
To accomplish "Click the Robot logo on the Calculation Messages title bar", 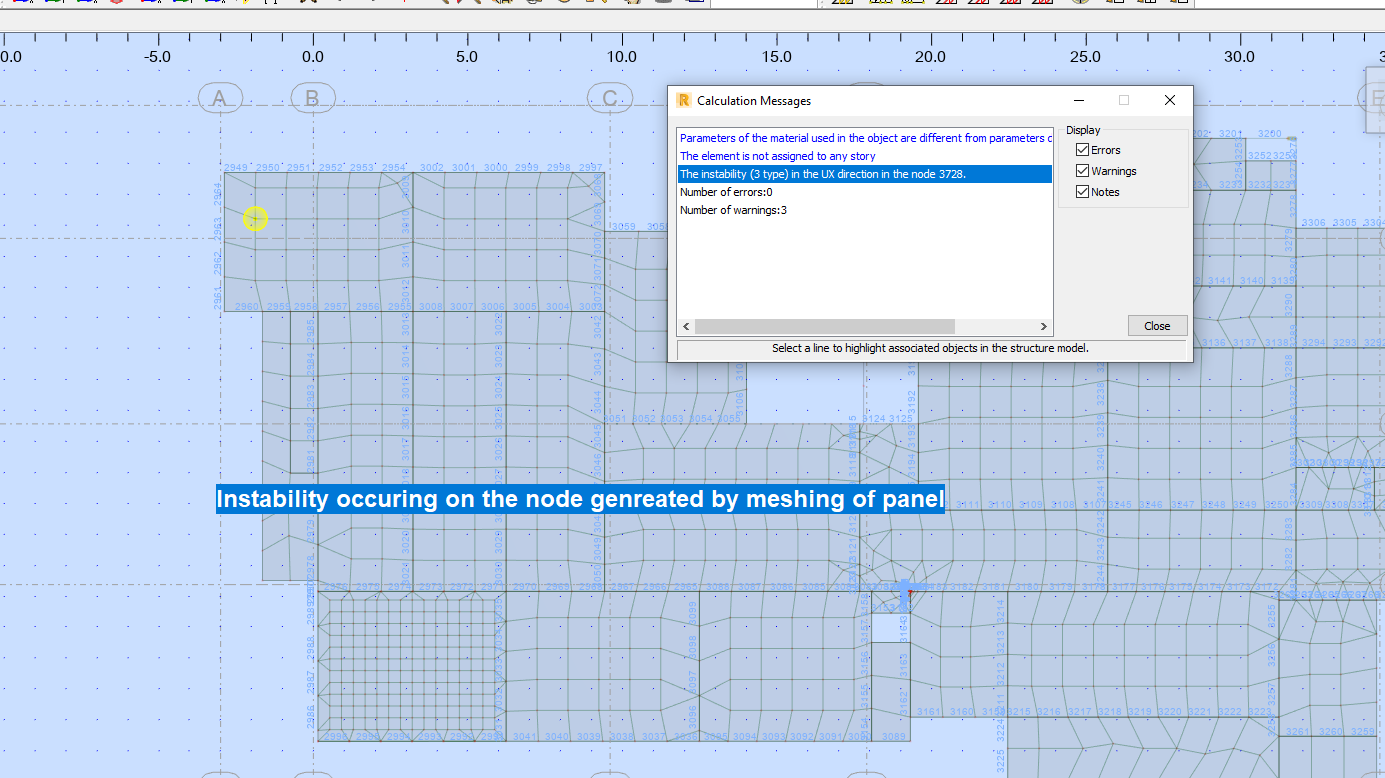I will point(683,100).
